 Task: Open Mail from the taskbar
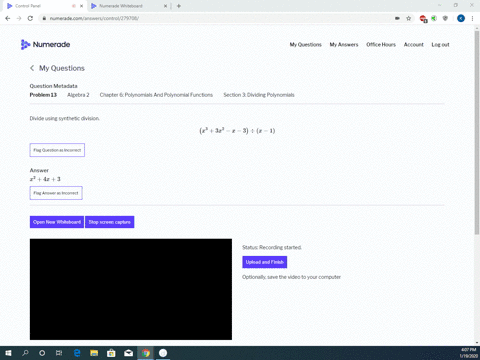coord(129,353)
